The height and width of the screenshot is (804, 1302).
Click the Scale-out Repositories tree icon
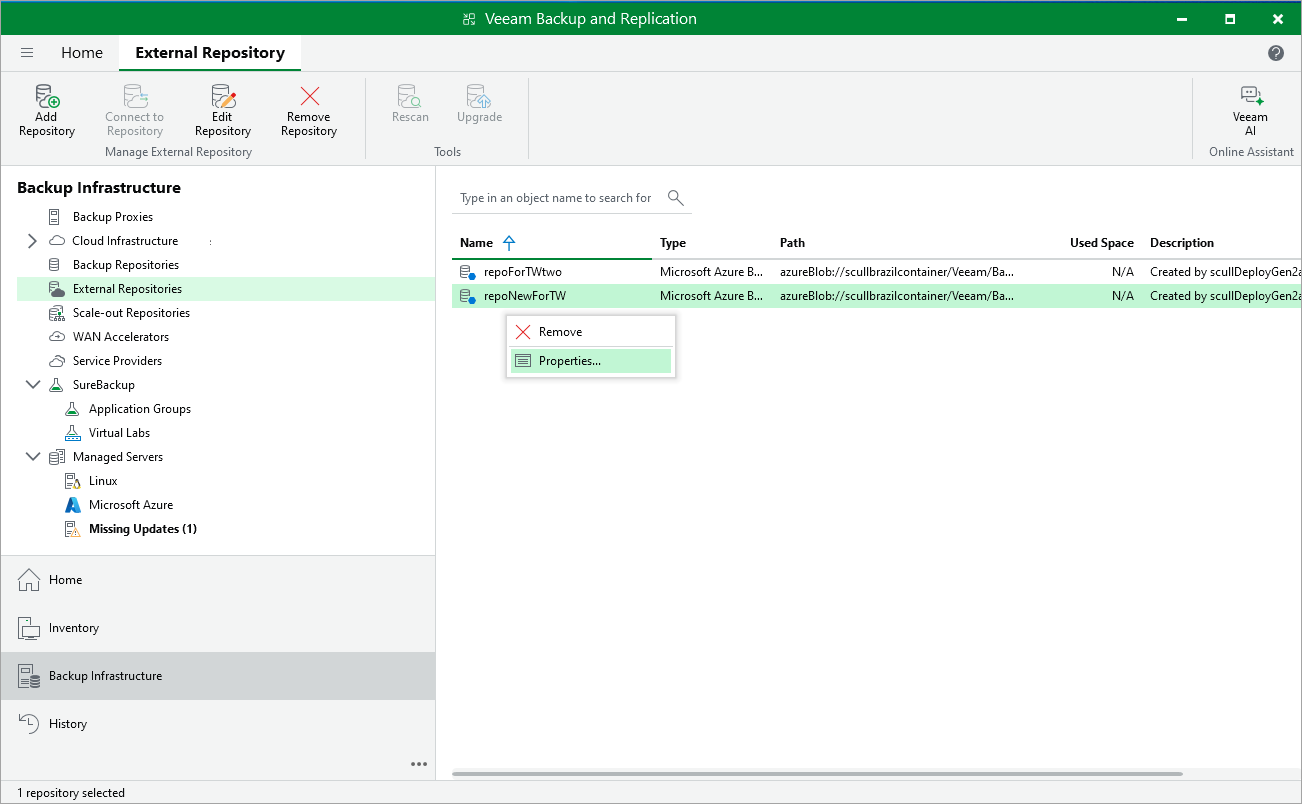pos(56,313)
